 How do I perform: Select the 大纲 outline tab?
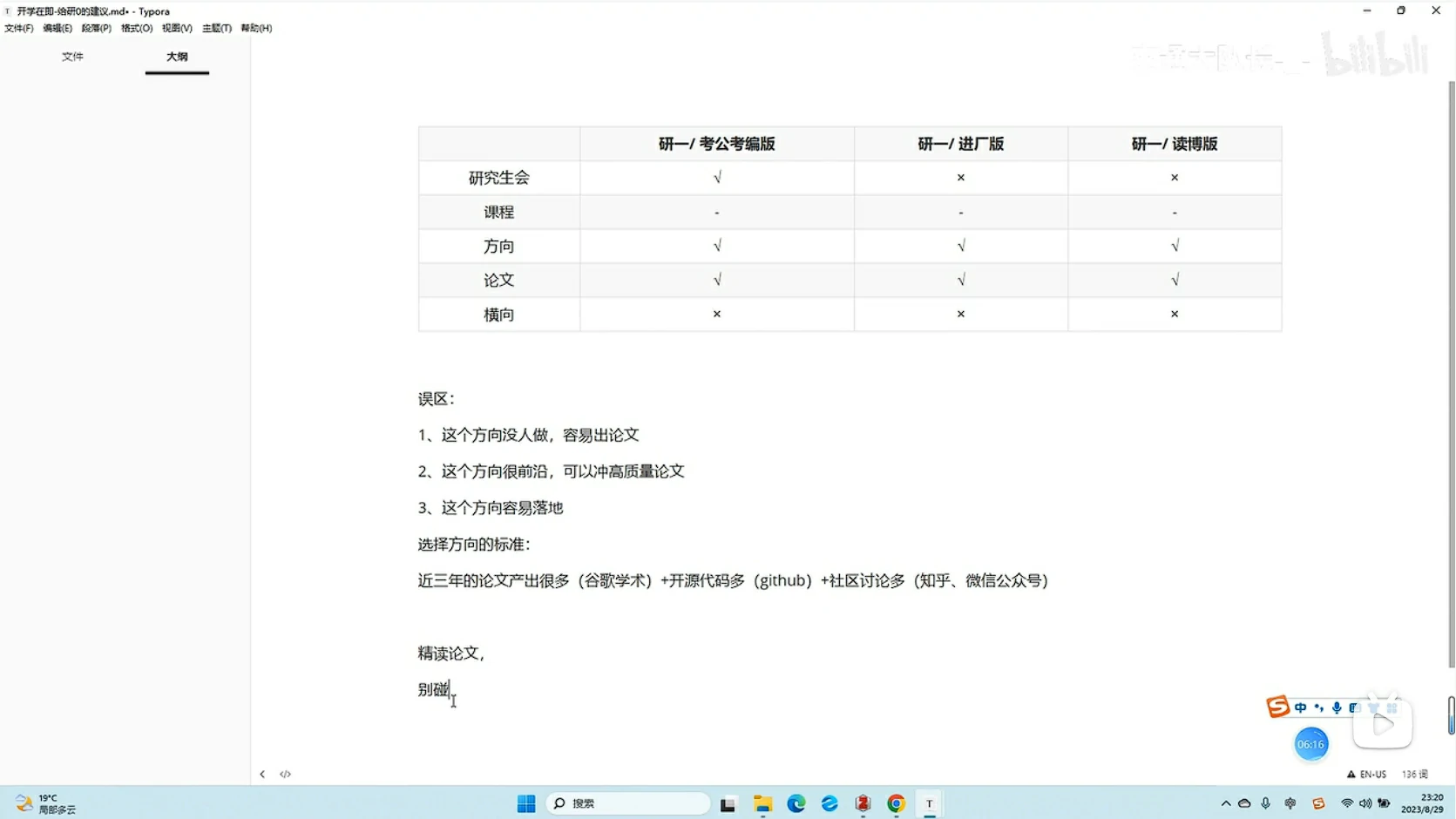point(177,57)
